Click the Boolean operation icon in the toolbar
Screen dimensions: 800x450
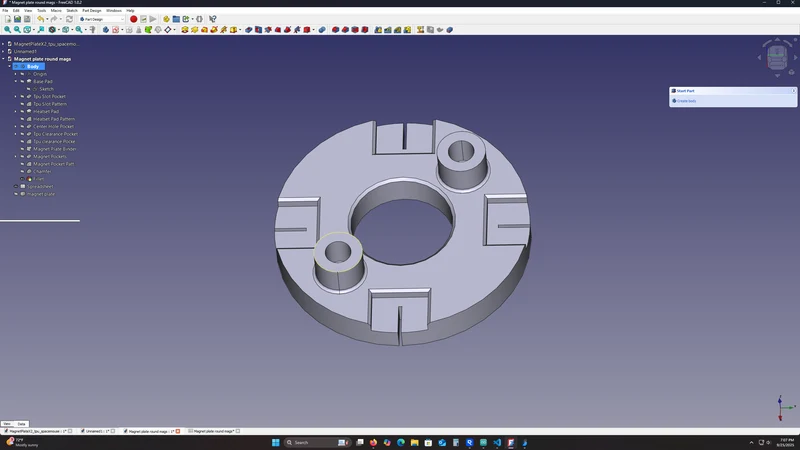pos(322,30)
